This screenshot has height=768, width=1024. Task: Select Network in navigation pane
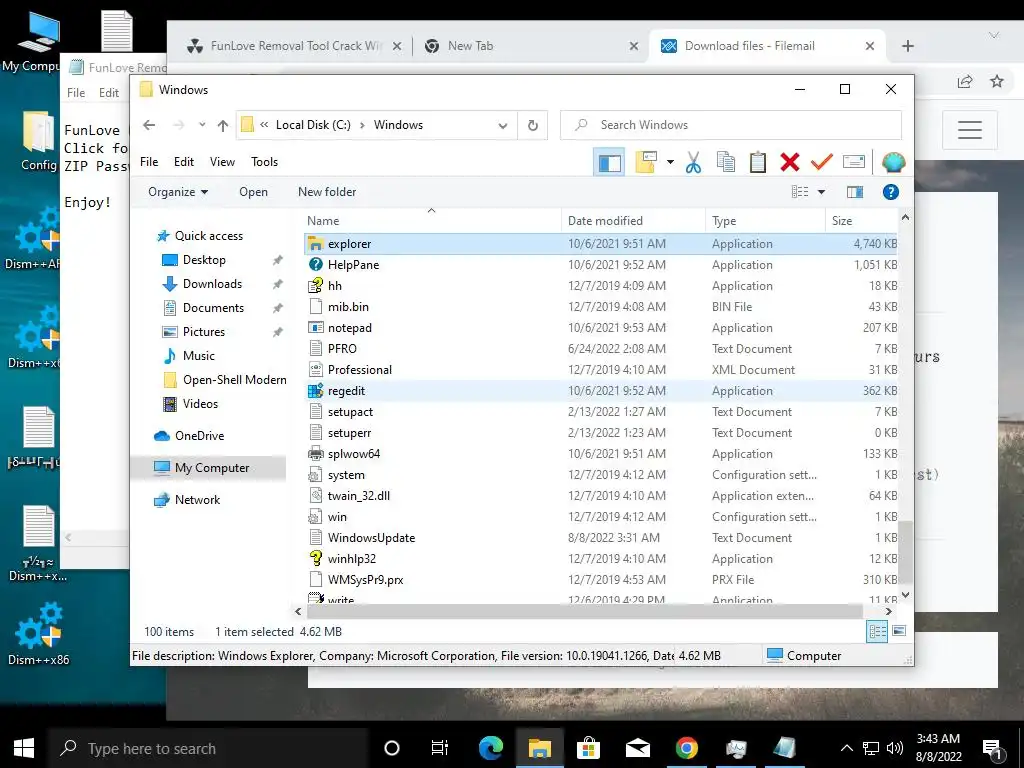(197, 500)
